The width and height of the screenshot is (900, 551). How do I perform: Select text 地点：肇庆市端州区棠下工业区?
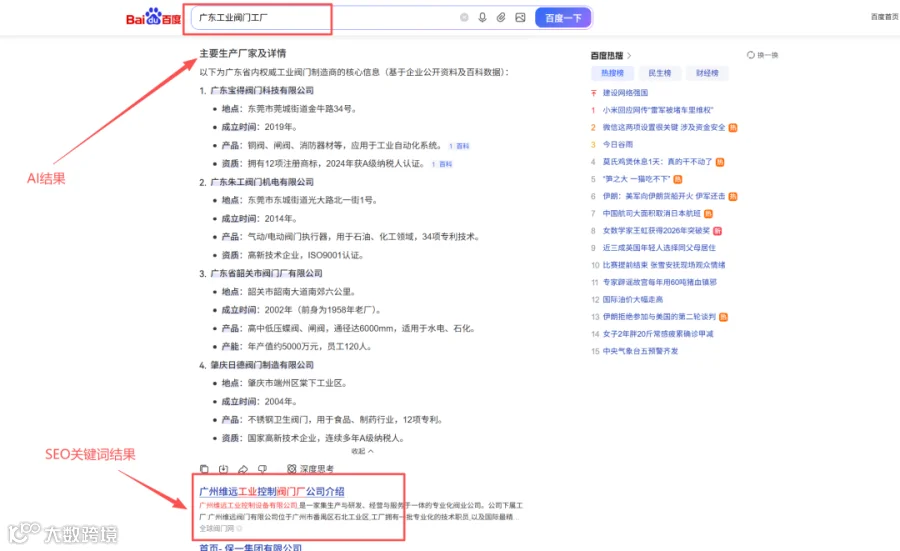[284, 383]
